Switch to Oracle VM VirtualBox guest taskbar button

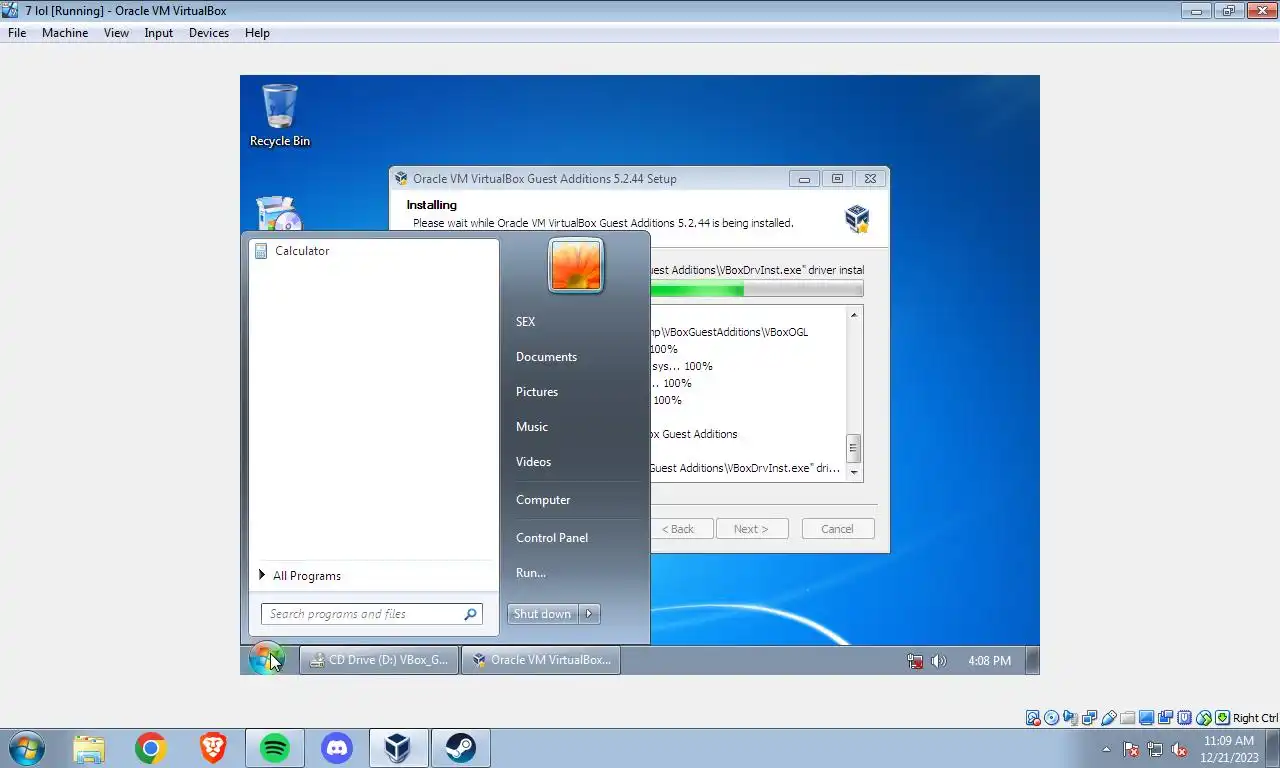(x=541, y=660)
